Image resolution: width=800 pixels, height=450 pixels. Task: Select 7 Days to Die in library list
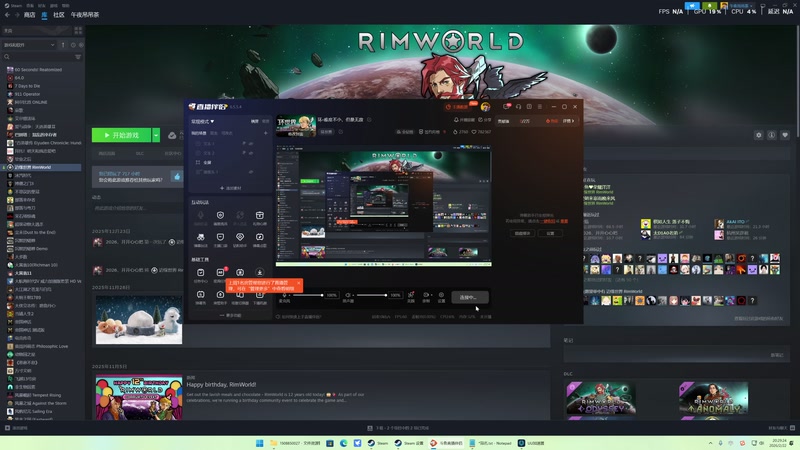click(x=27, y=86)
